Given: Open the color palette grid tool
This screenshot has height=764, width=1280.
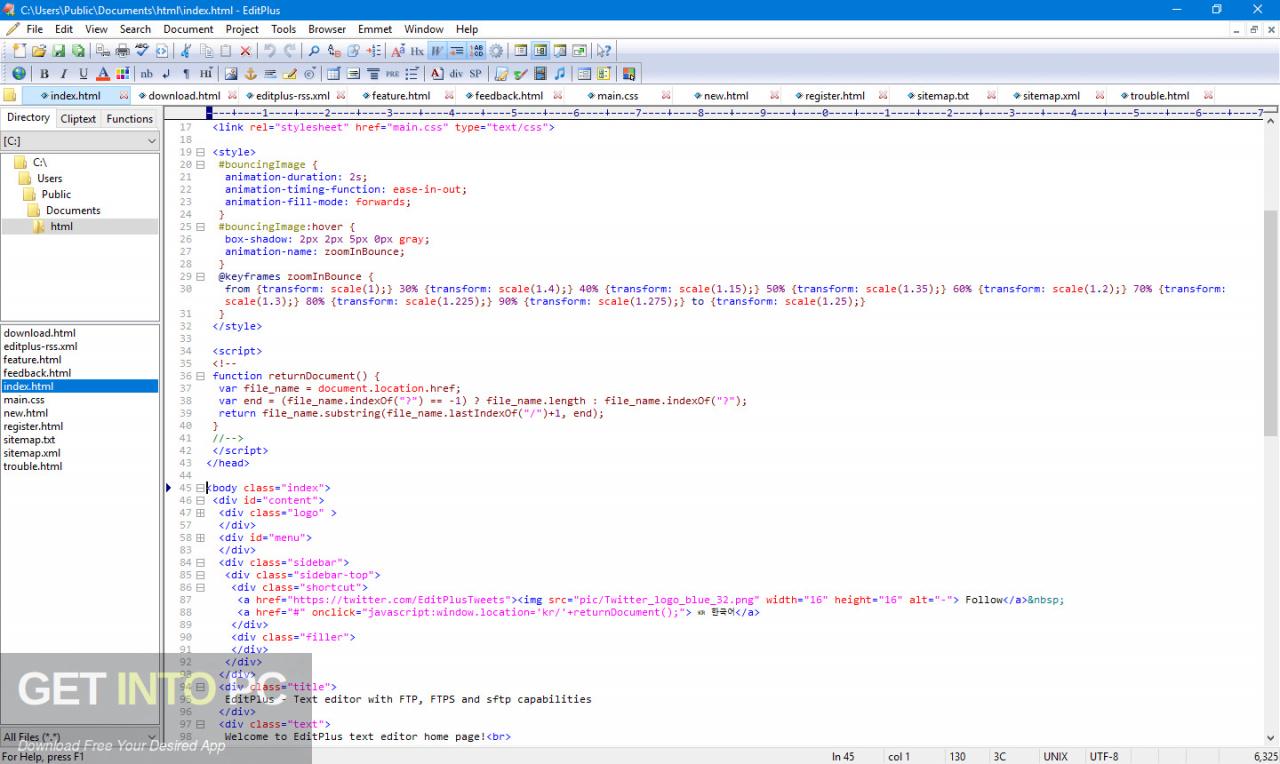Looking at the screenshot, I should coord(122,73).
